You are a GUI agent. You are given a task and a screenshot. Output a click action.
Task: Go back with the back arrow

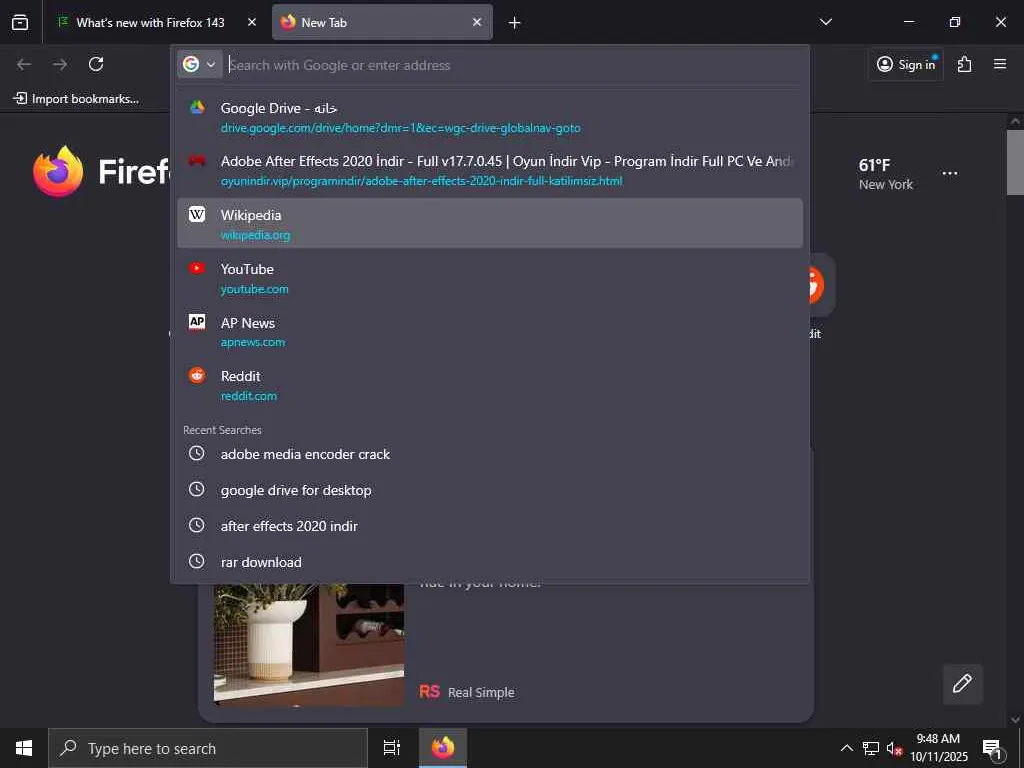pos(24,64)
